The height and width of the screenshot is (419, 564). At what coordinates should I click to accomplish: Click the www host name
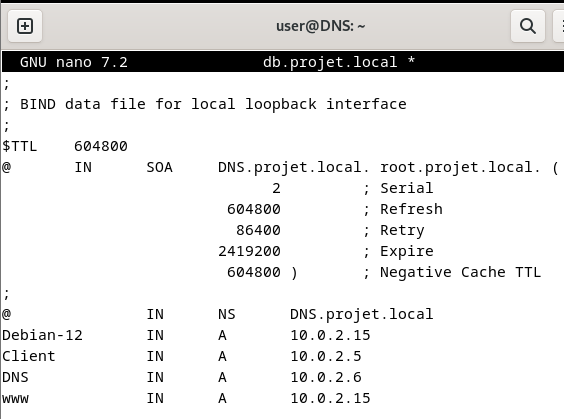15,398
